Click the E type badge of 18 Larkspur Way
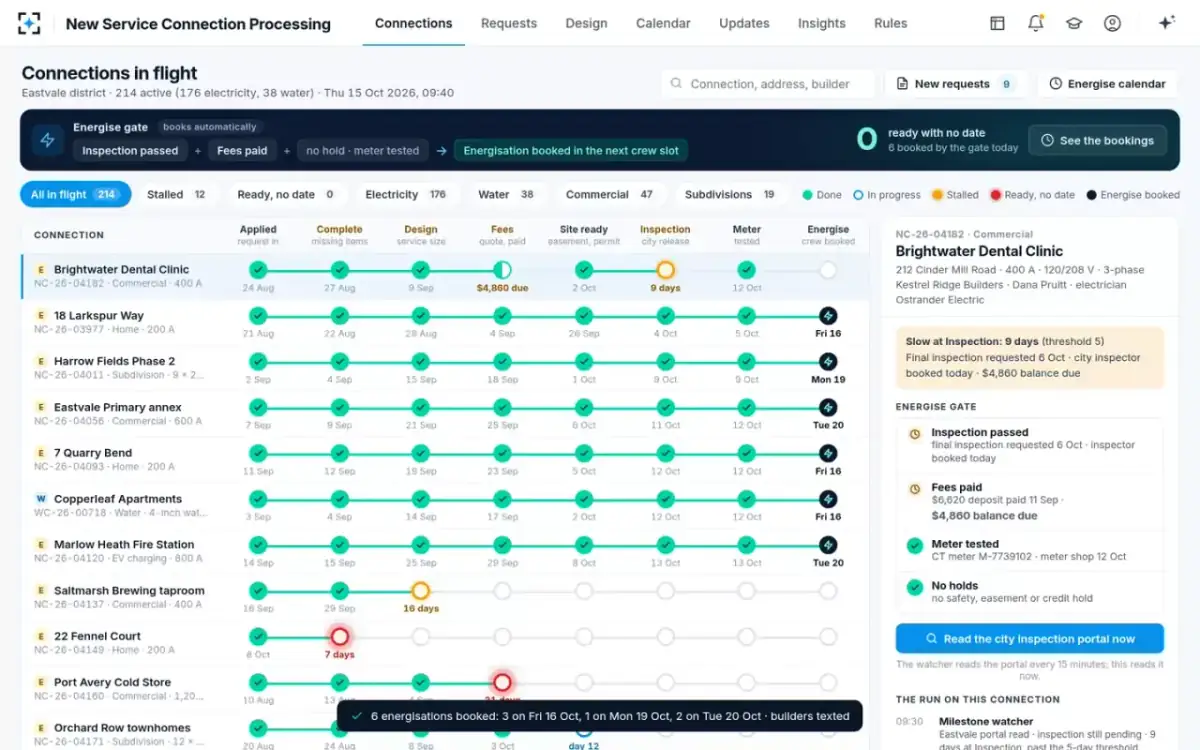 (x=41, y=316)
